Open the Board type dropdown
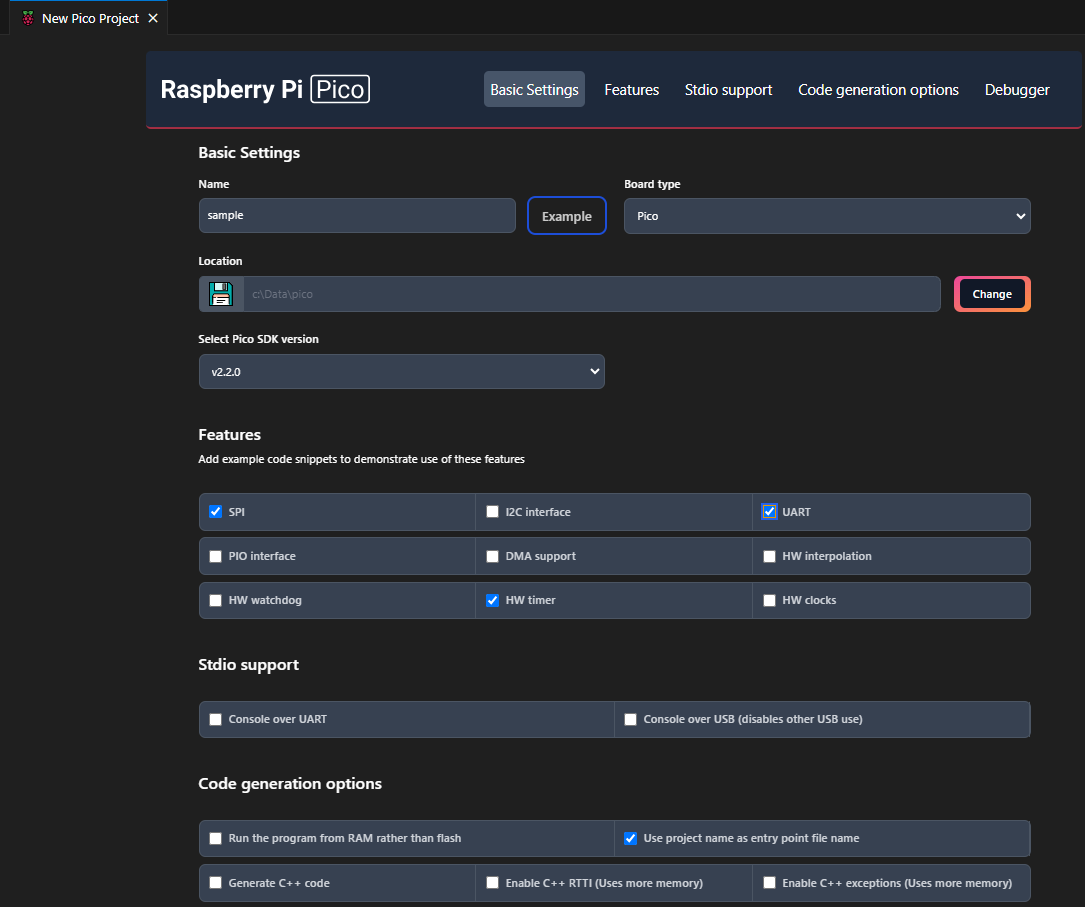This screenshot has height=907, width=1085. (826, 216)
